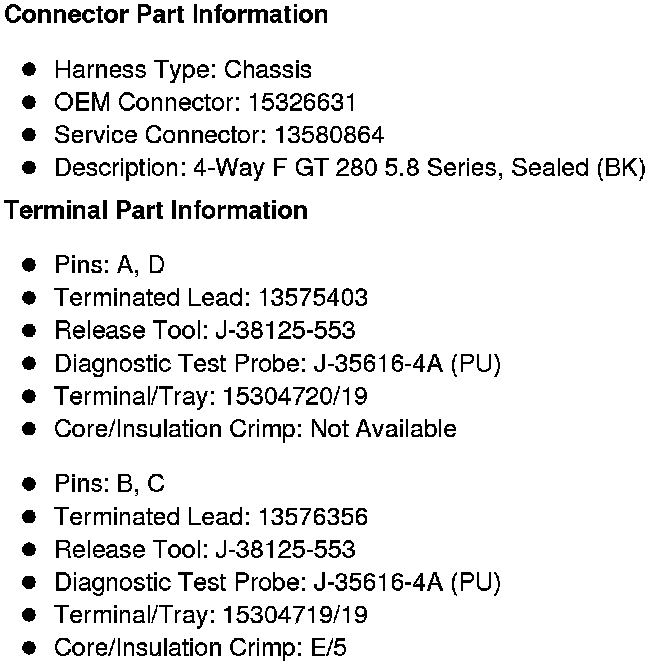Click the Pins: B, C line
The height and width of the screenshot is (666, 672).
click(x=109, y=484)
